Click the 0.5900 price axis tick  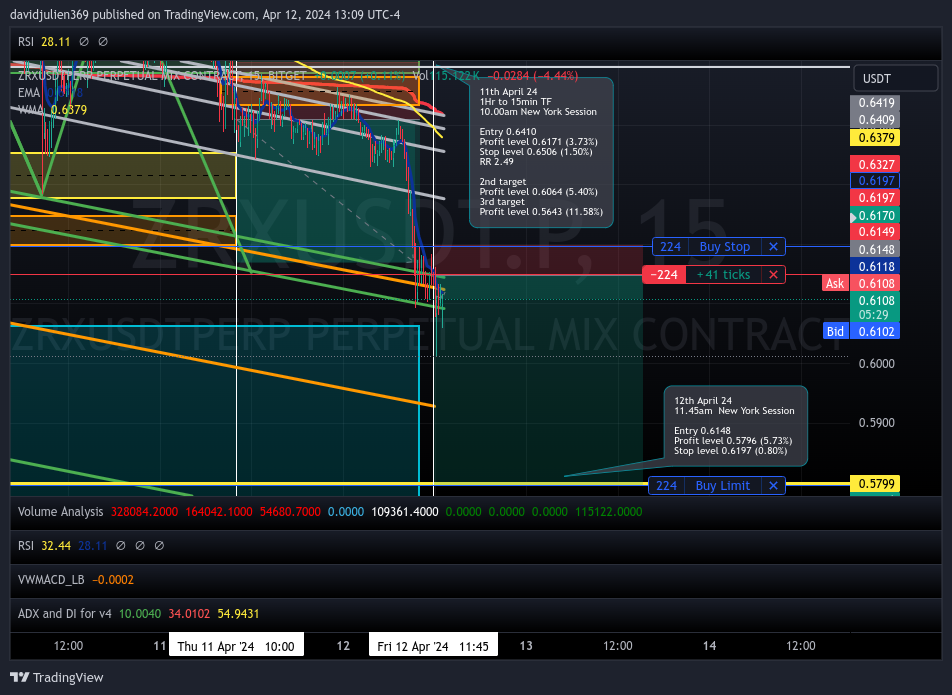[877, 422]
